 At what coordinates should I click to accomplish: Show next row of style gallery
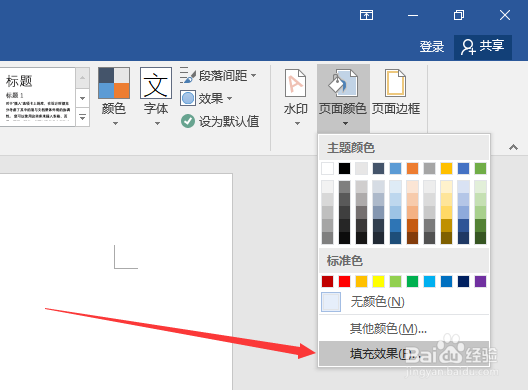(x=82, y=98)
